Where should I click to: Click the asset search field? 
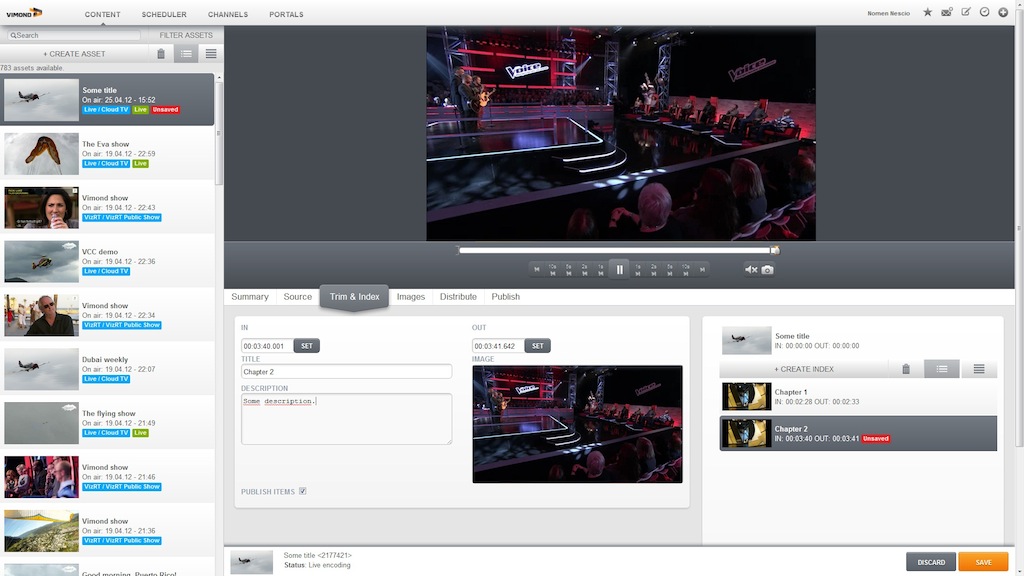point(74,35)
